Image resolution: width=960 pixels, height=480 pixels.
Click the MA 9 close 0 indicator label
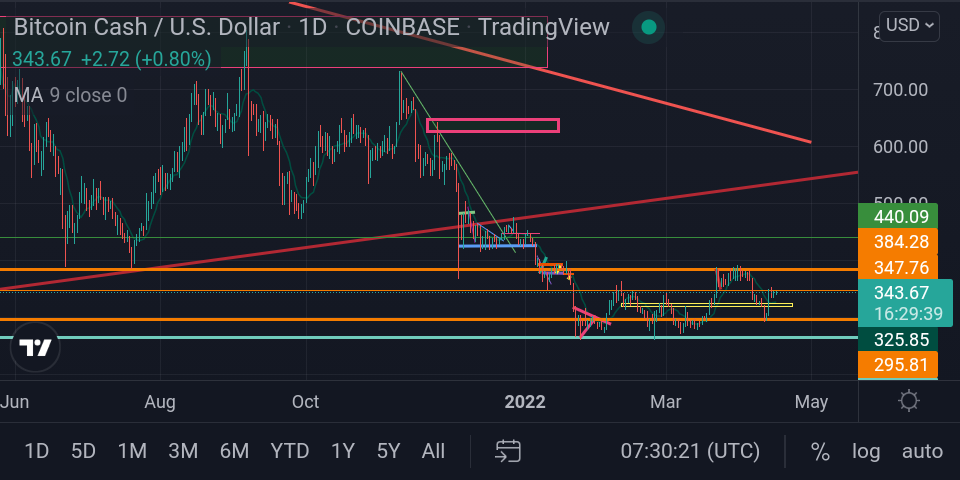click(x=70, y=95)
